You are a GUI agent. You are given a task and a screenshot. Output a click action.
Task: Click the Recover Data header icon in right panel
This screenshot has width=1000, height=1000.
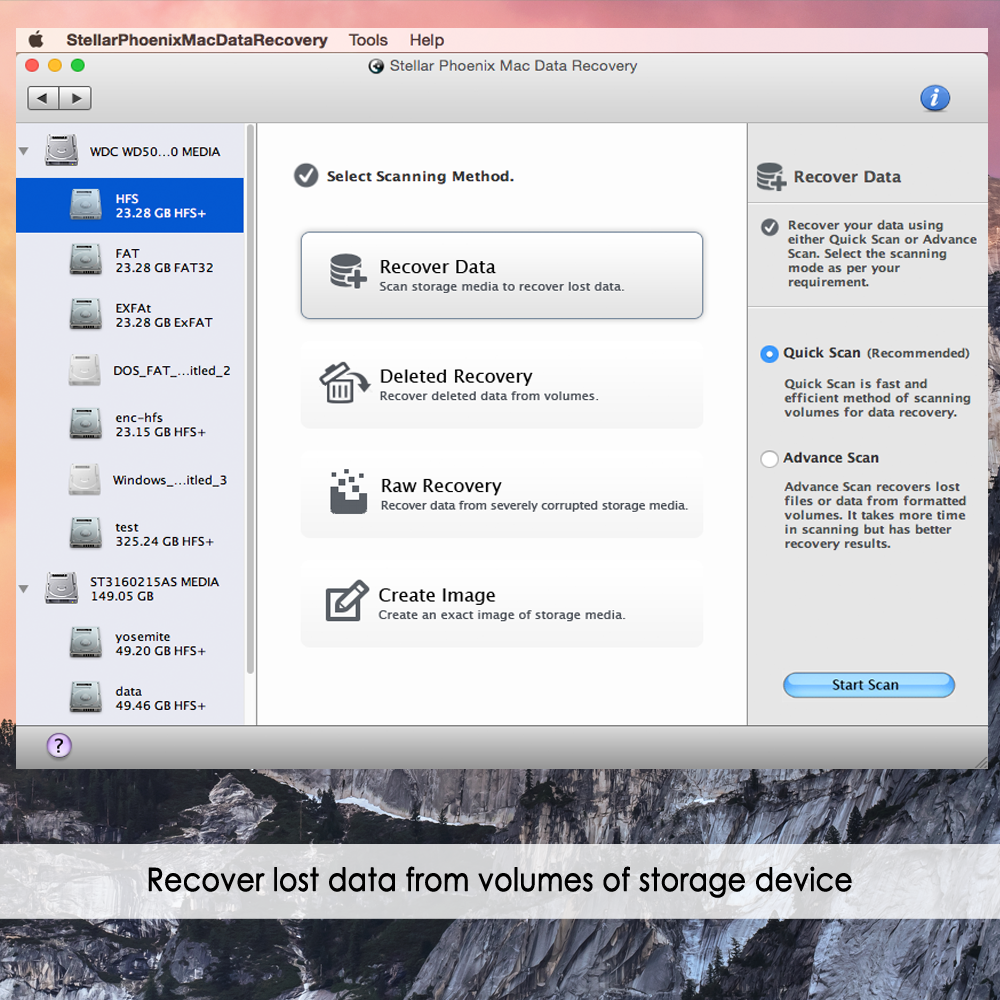pyautogui.click(x=771, y=177)
